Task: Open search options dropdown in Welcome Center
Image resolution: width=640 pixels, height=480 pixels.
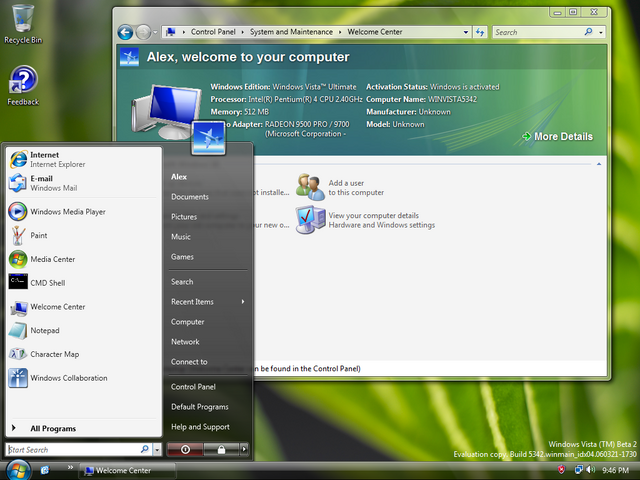Action: 601,32
